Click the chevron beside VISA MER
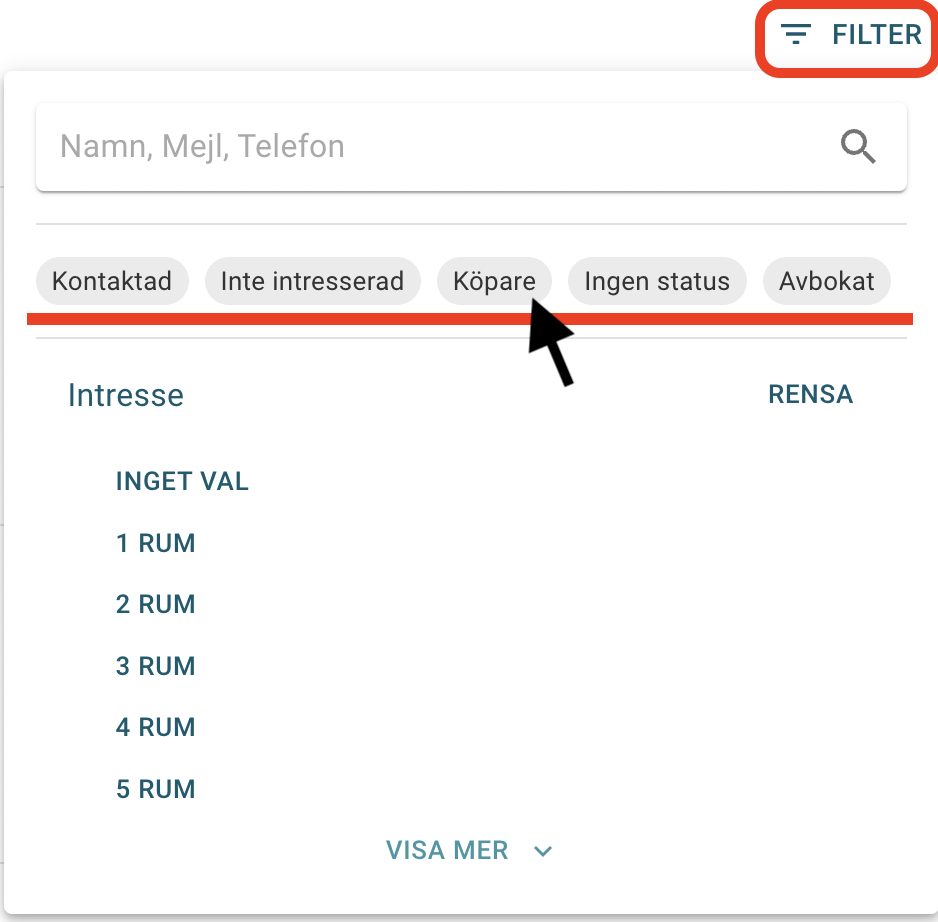The image size is (938, 922). [542, 851]
